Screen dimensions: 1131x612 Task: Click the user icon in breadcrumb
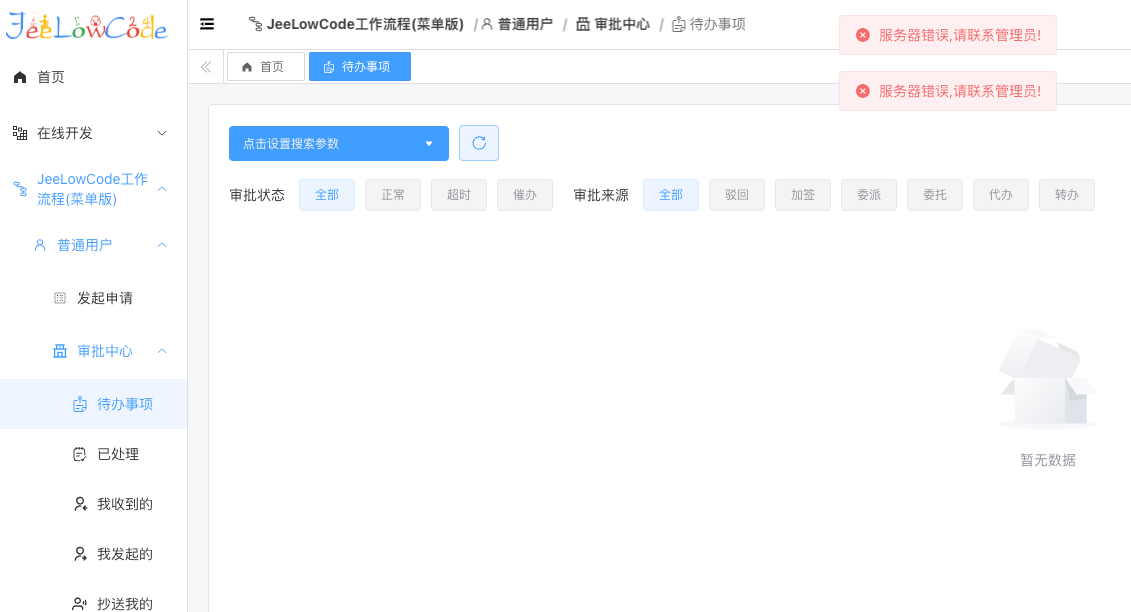click(x=487, y=25)
